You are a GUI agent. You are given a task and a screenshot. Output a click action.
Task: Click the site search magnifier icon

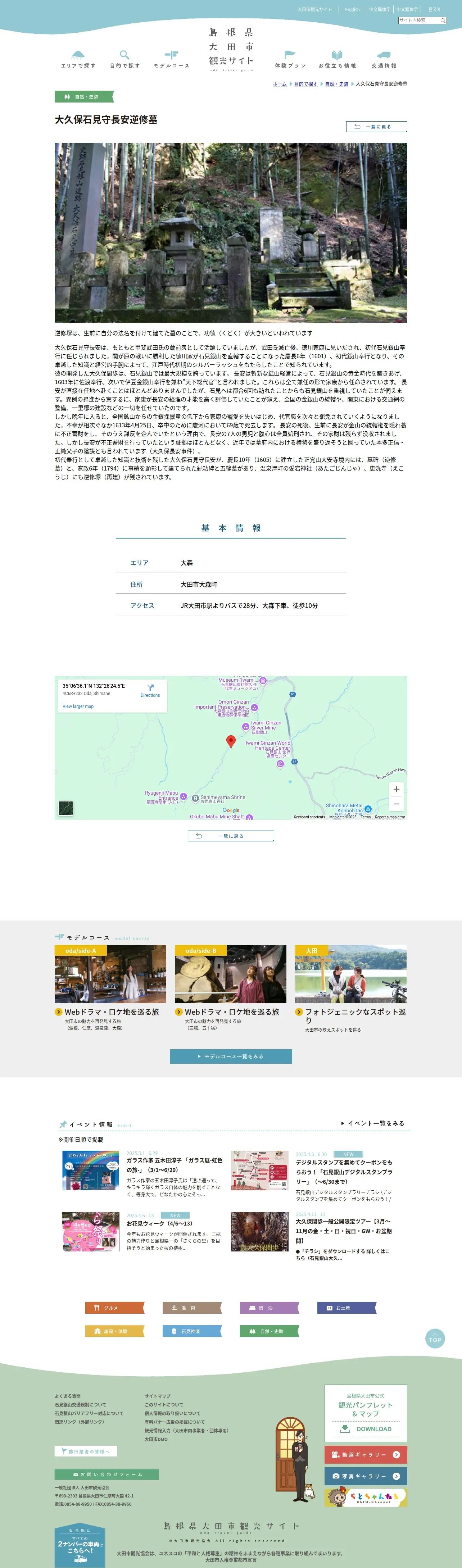[x=443, y=21]
